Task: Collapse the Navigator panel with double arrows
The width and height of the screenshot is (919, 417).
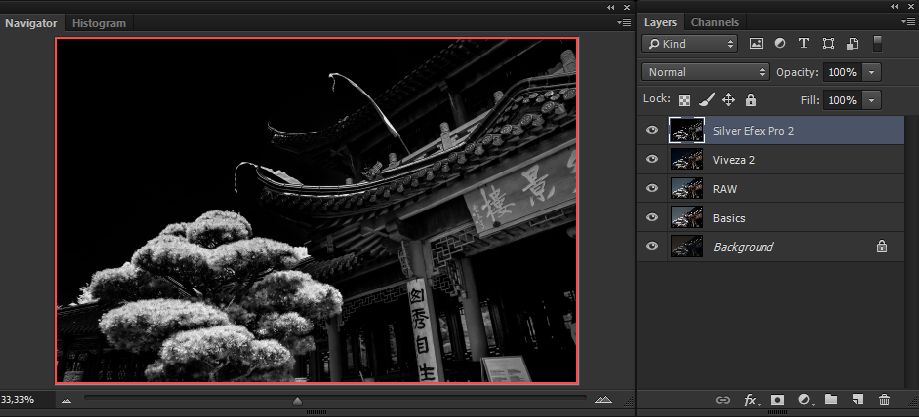Action: pyautogui.click(x=611, y=7)
